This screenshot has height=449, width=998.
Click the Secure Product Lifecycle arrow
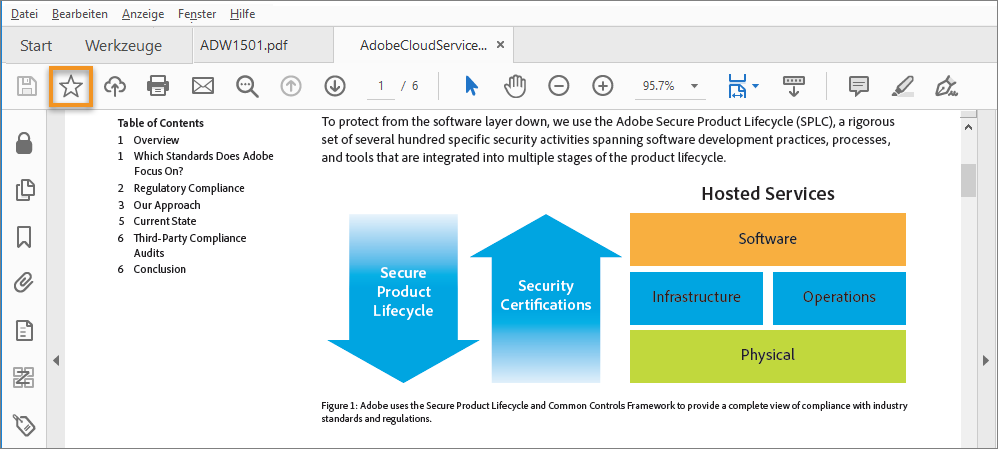(403, 298)
